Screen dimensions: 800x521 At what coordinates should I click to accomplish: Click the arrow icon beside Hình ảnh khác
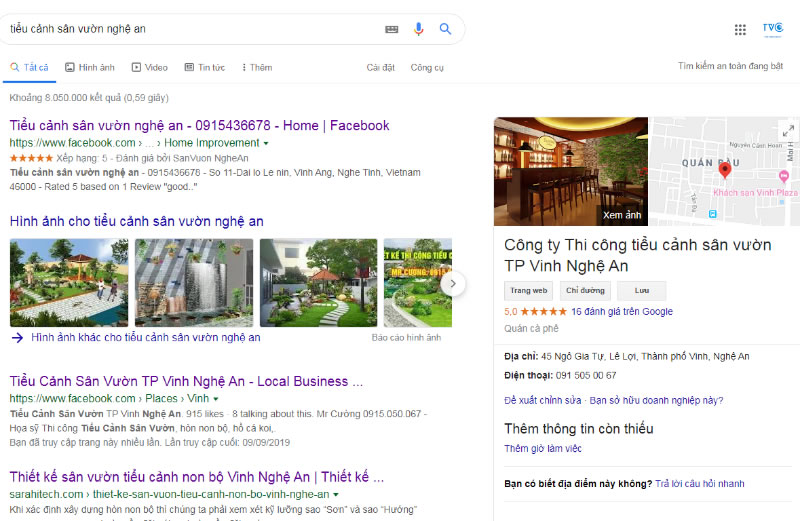coord(17,337)
